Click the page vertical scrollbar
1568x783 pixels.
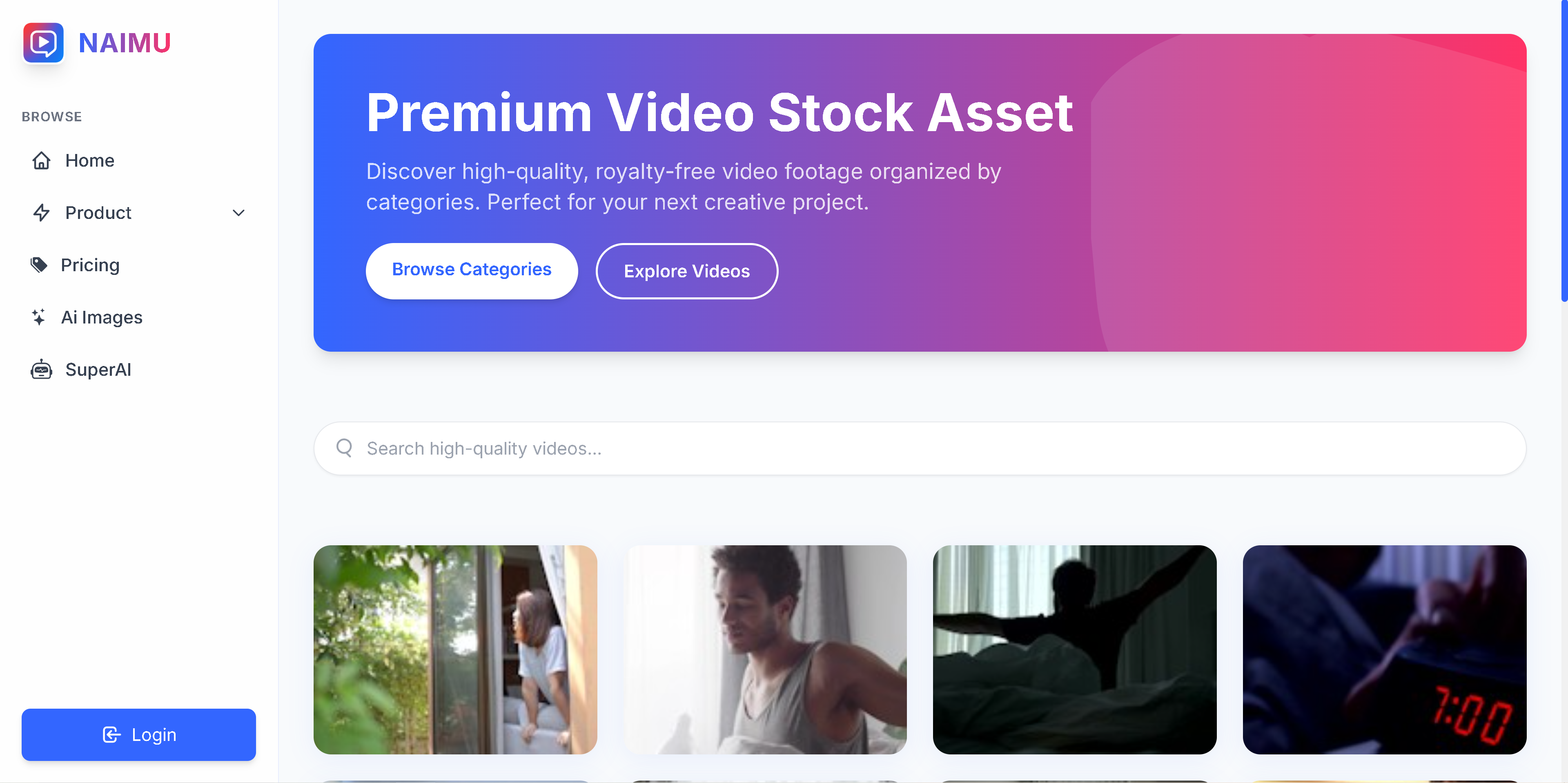pyautogui.click(x=1564, y=391)
